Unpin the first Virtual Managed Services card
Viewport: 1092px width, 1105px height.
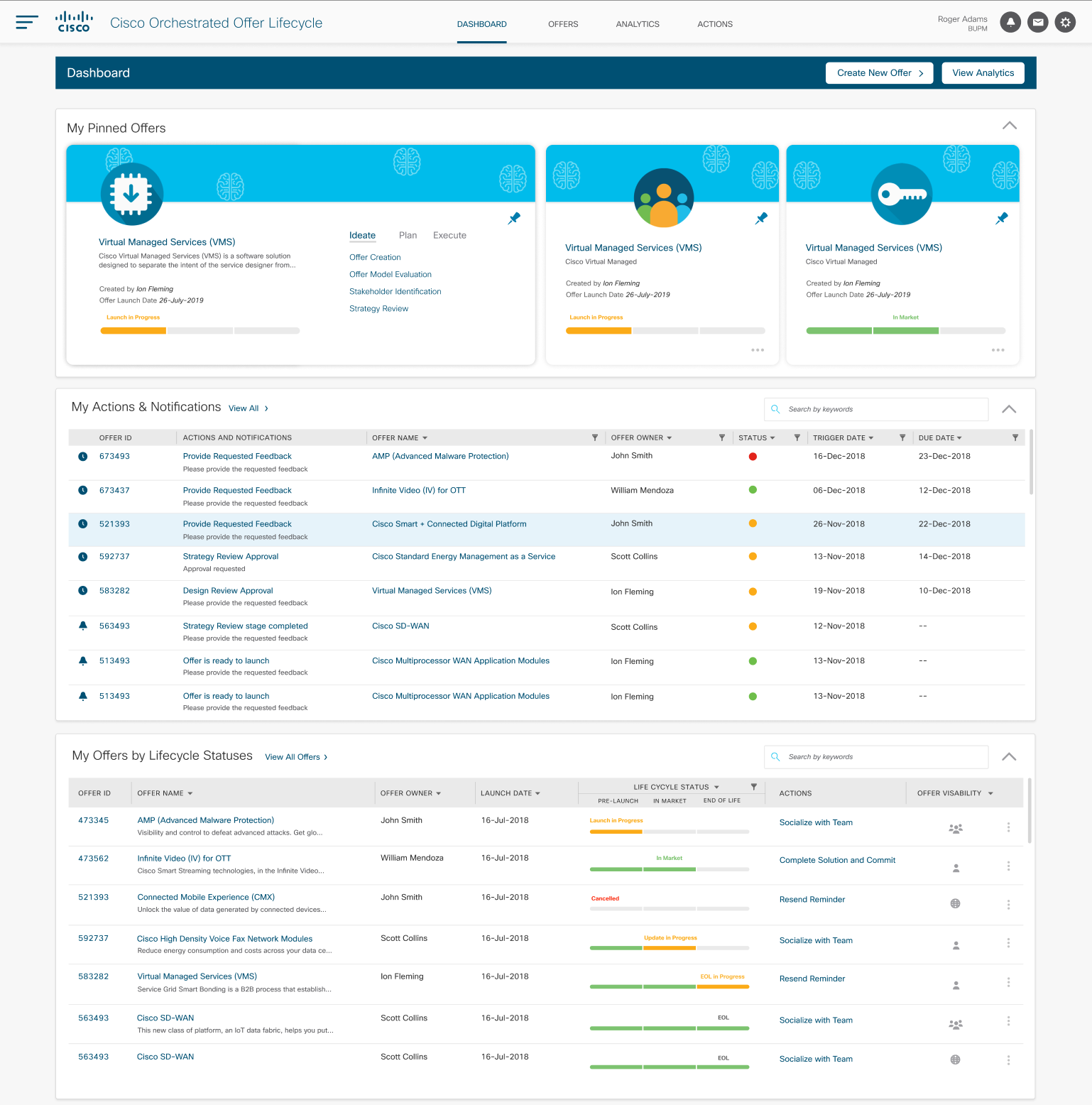click(514, 219)
